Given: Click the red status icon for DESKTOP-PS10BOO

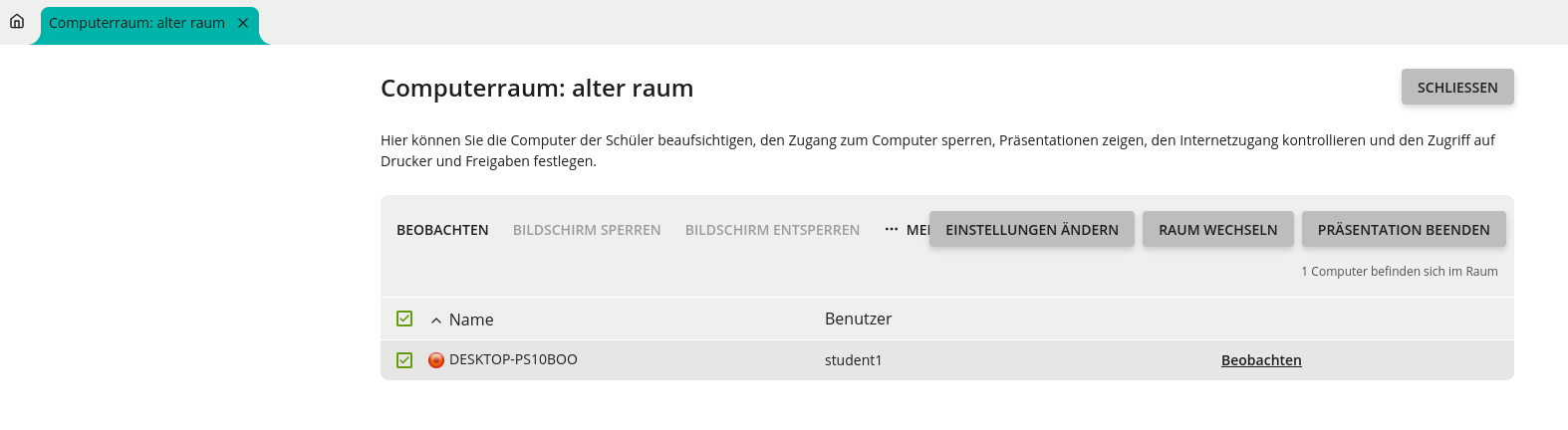Looking at the screenshot, I should pos(436,360).
